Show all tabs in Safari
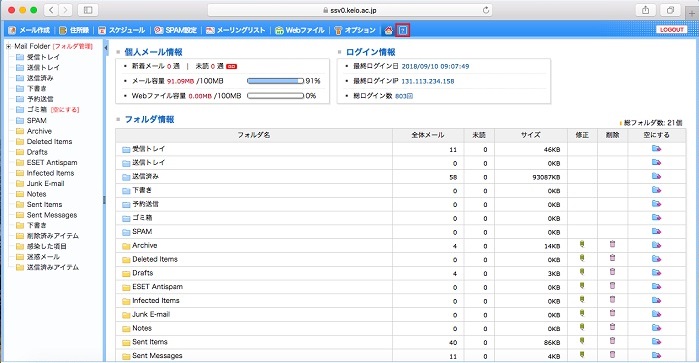699x363 pixels. coord(670,10)
